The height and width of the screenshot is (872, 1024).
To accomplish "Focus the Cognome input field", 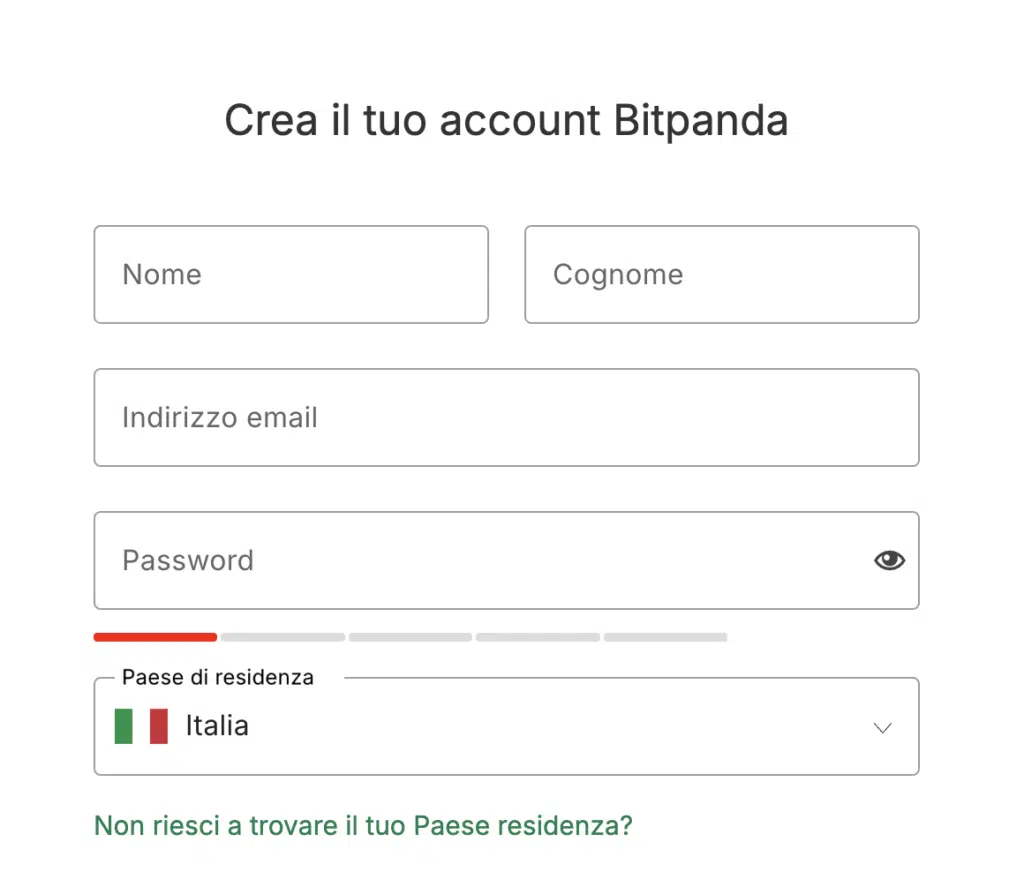I will pyautogui.click(x=721, y=275).
